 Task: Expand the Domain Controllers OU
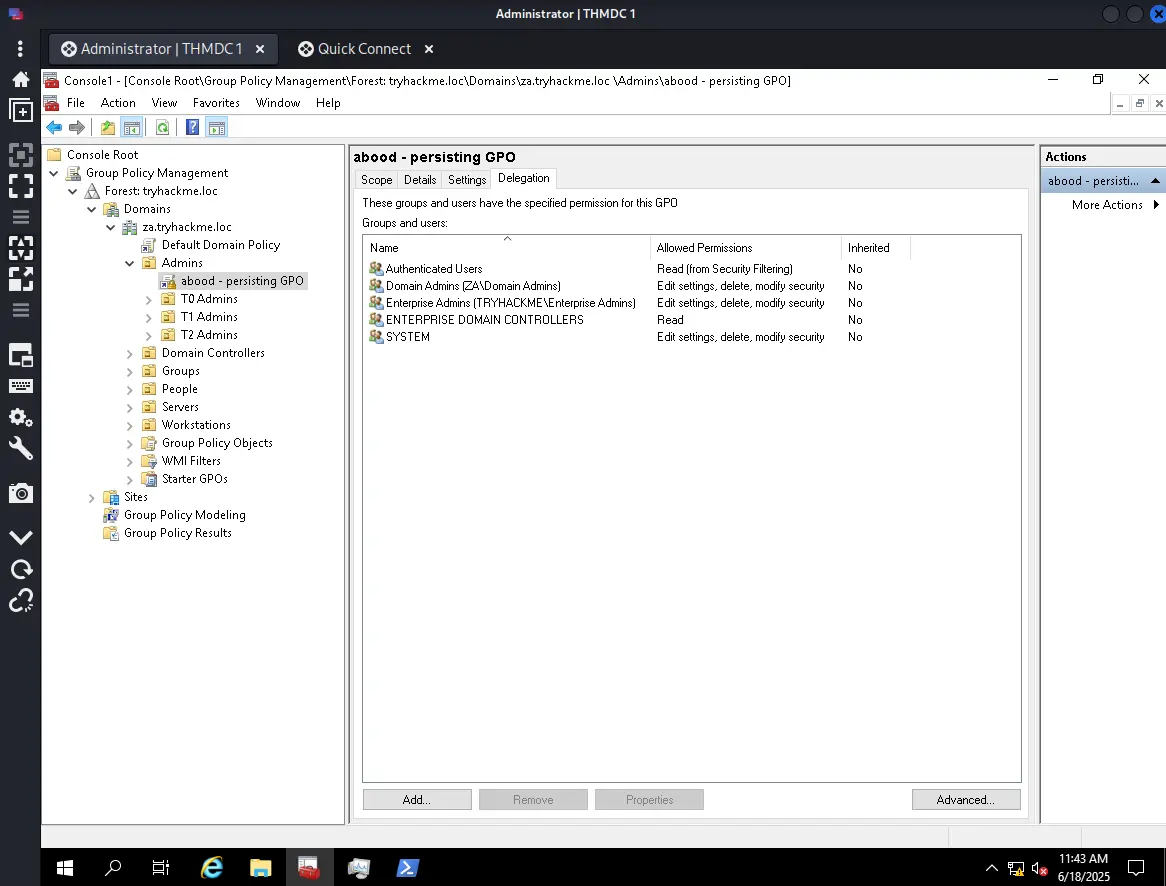tap(129, 353)
